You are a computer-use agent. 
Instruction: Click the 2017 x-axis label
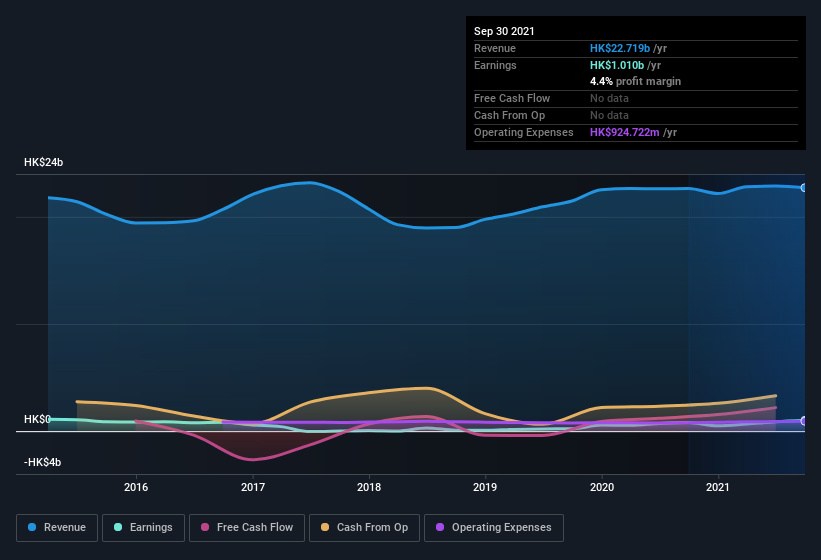click(252, 487)
